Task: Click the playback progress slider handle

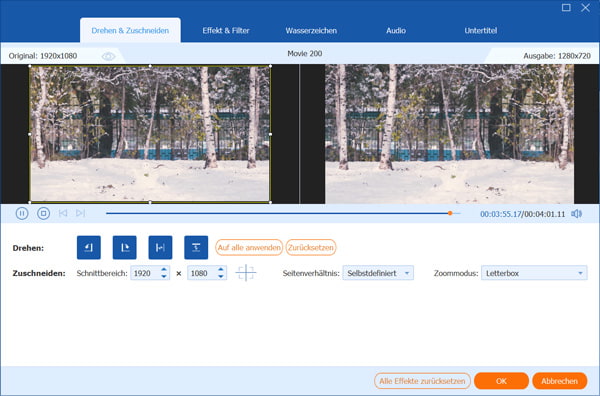Action: pyautogui.click(x=450, y=213)
